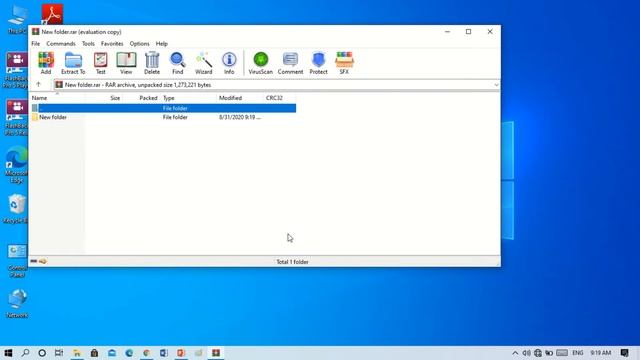Open Recycle Bin desktop icon
Screen dimensions: 640x360
coord(17,209)
